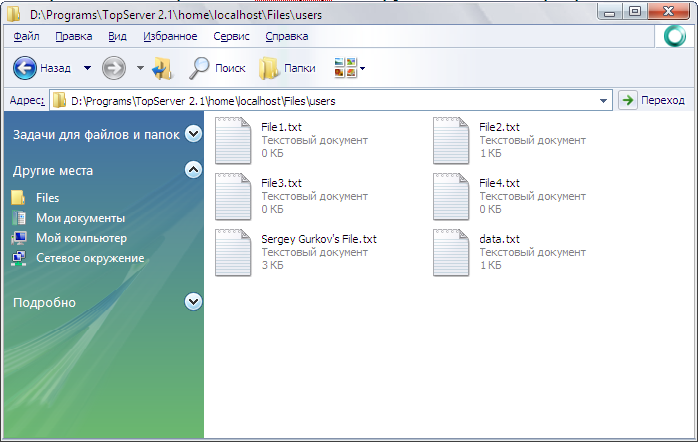Click inside the address path field
Viewport: 698px width, 442px height.
[x=331, y=101]
